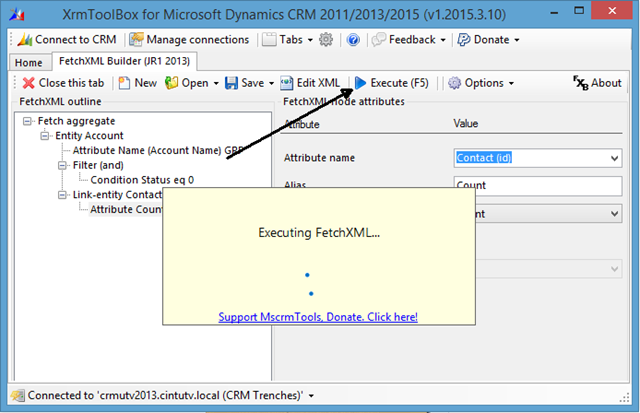Select the Attribute Count tree node
The height and width of the screenshot is (413, 640).
[x=126, y=209]
